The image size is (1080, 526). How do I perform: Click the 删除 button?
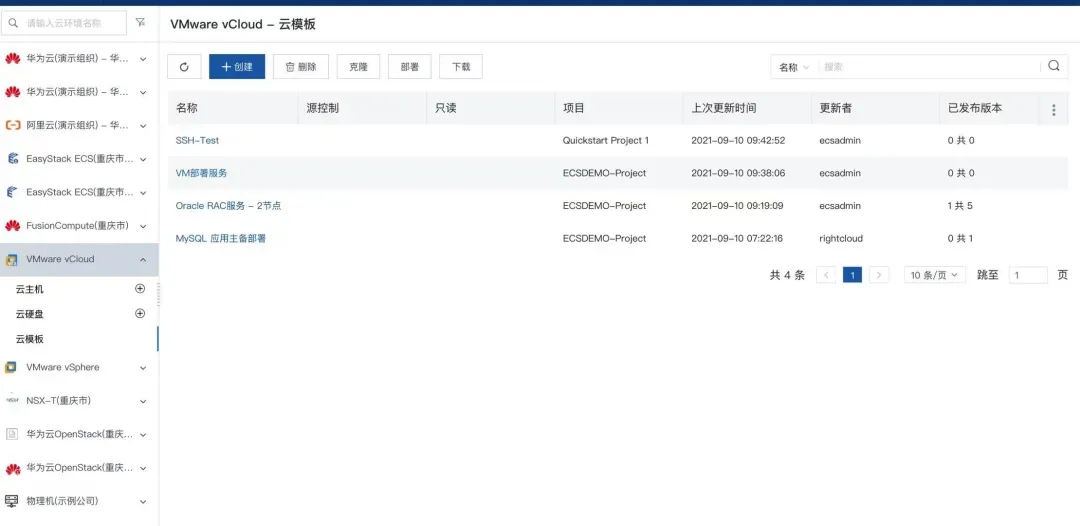(301, 67)
